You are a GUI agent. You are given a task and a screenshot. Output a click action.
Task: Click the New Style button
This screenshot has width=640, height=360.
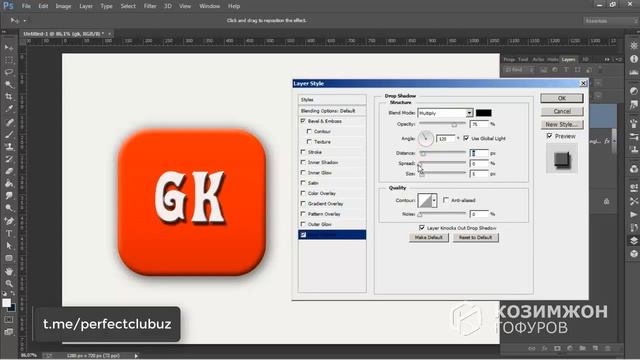562,124
